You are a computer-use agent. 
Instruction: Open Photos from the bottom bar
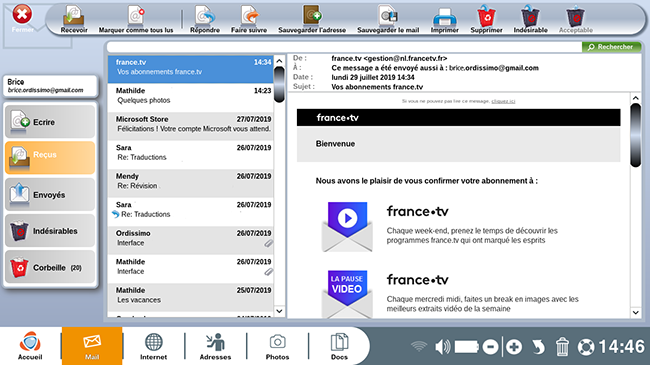277,346
